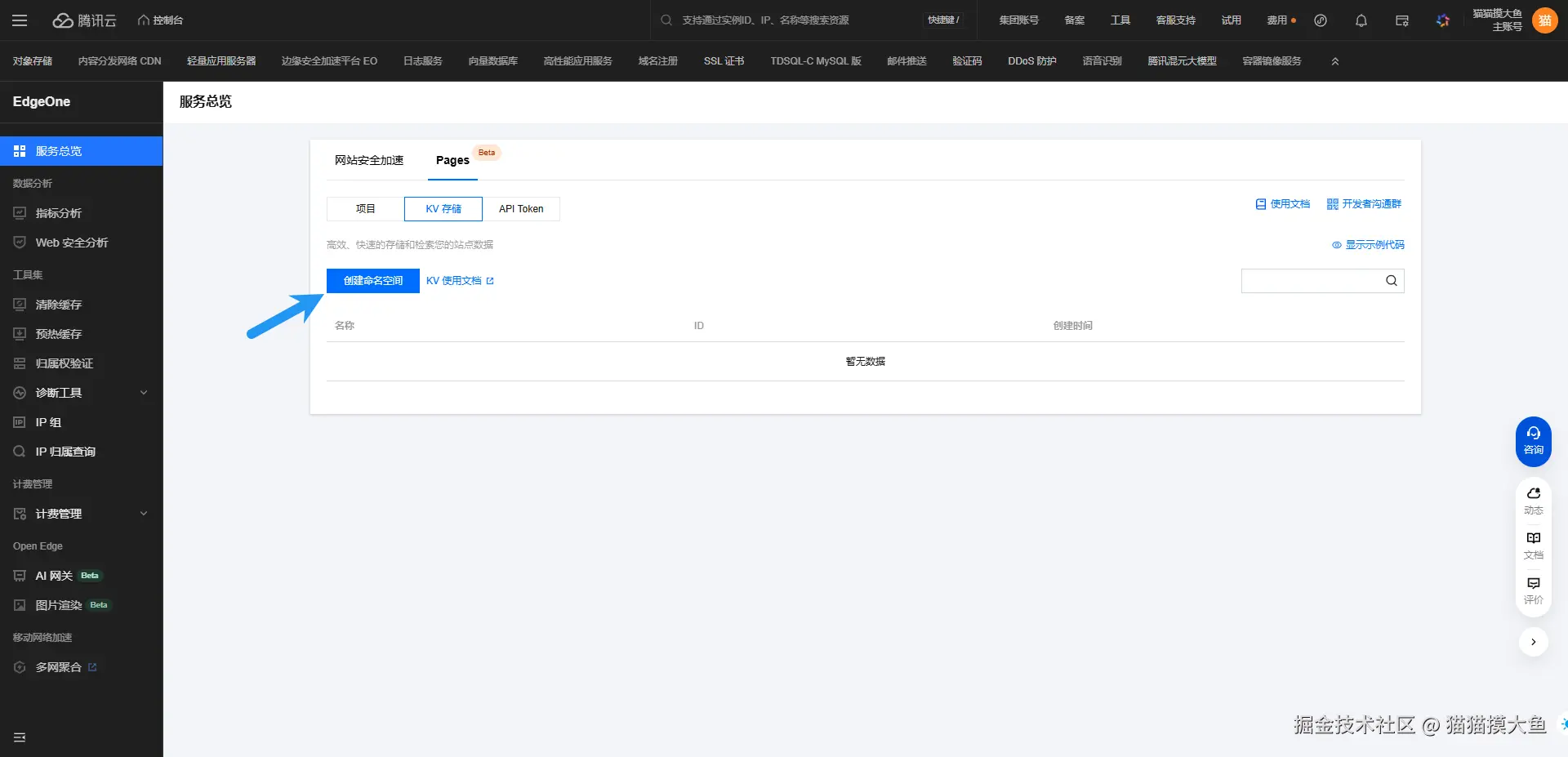Select the API Token segment
Image resolution: width=1568 pixels, height=757 pixels.
click(x=521, y=209)
